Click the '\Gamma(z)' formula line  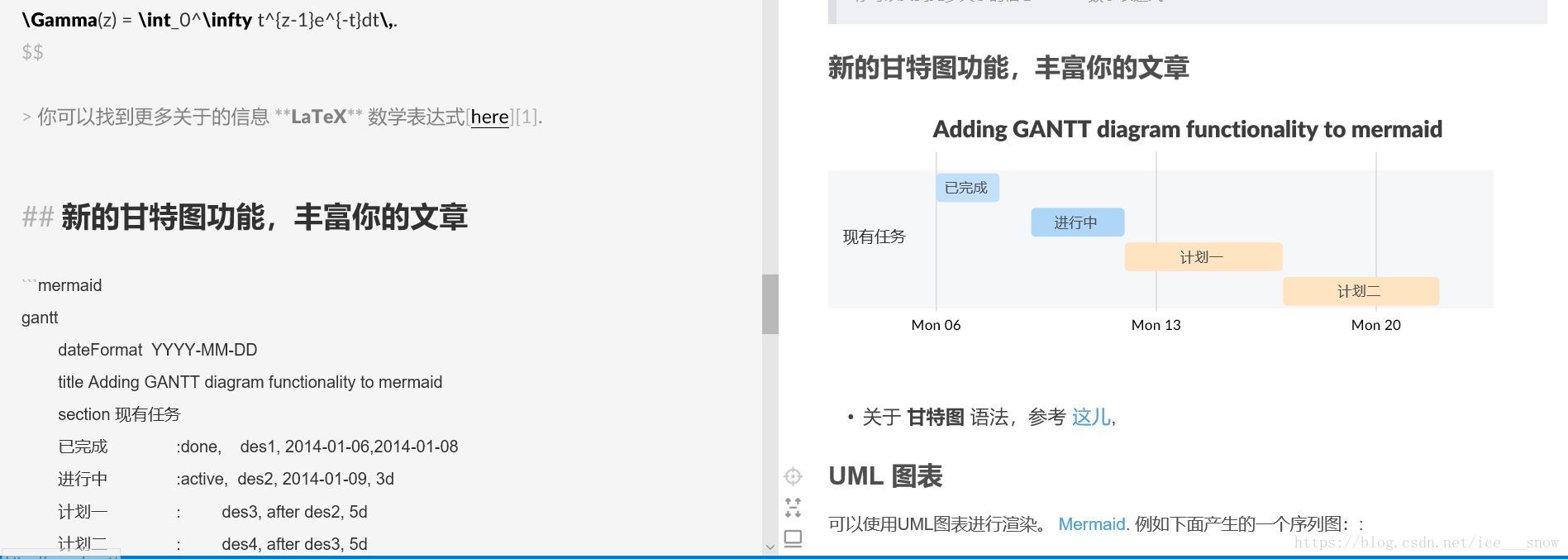click(210, 20)
